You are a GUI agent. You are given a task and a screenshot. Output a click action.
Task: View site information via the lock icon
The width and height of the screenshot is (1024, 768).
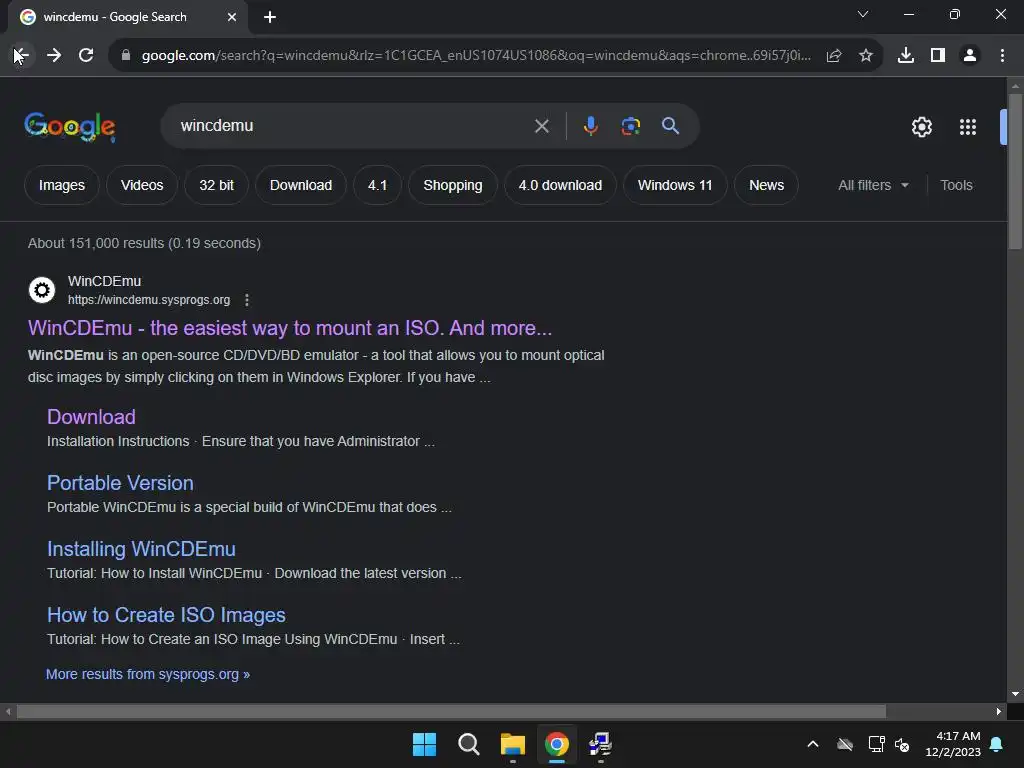pyautogui.click(x=126, y=56)
